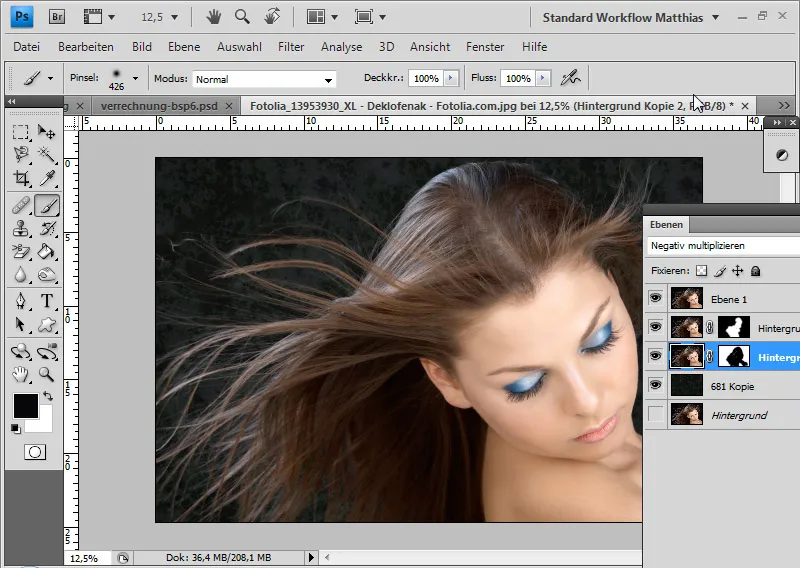The image size is (800, 568).
Task: Click the foreground color swatch
Action: tap(25, 405)
